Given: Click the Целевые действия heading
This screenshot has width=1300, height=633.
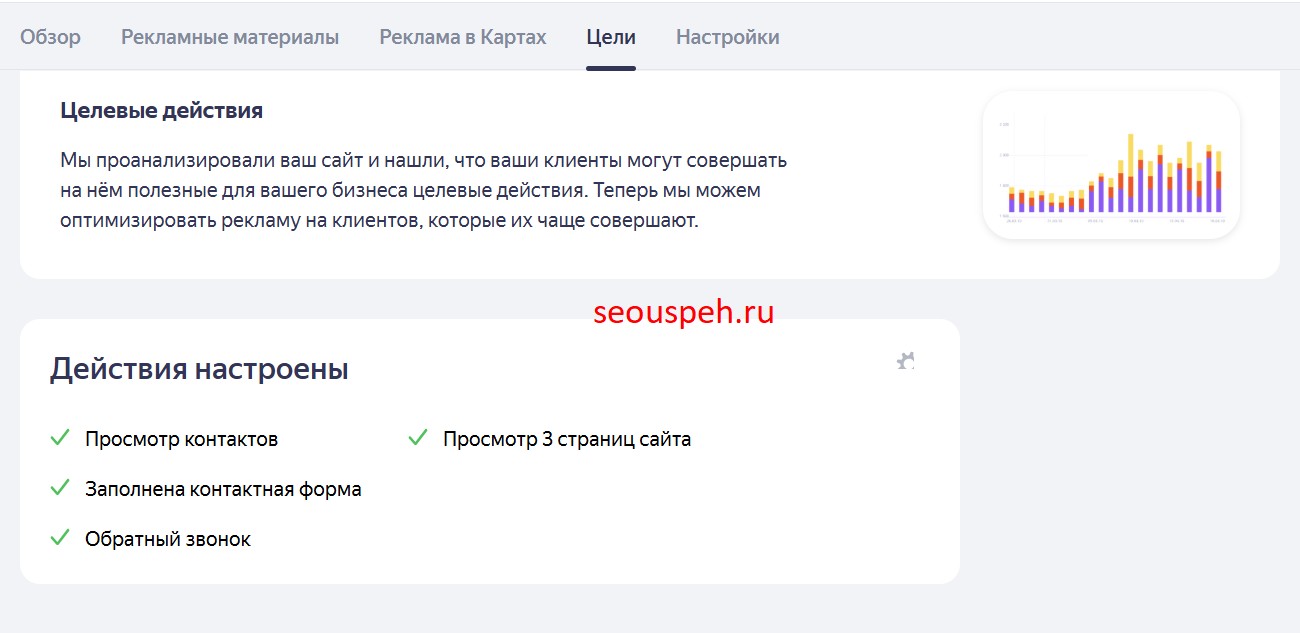Looking at the screenshot, I should coord(161,111).
